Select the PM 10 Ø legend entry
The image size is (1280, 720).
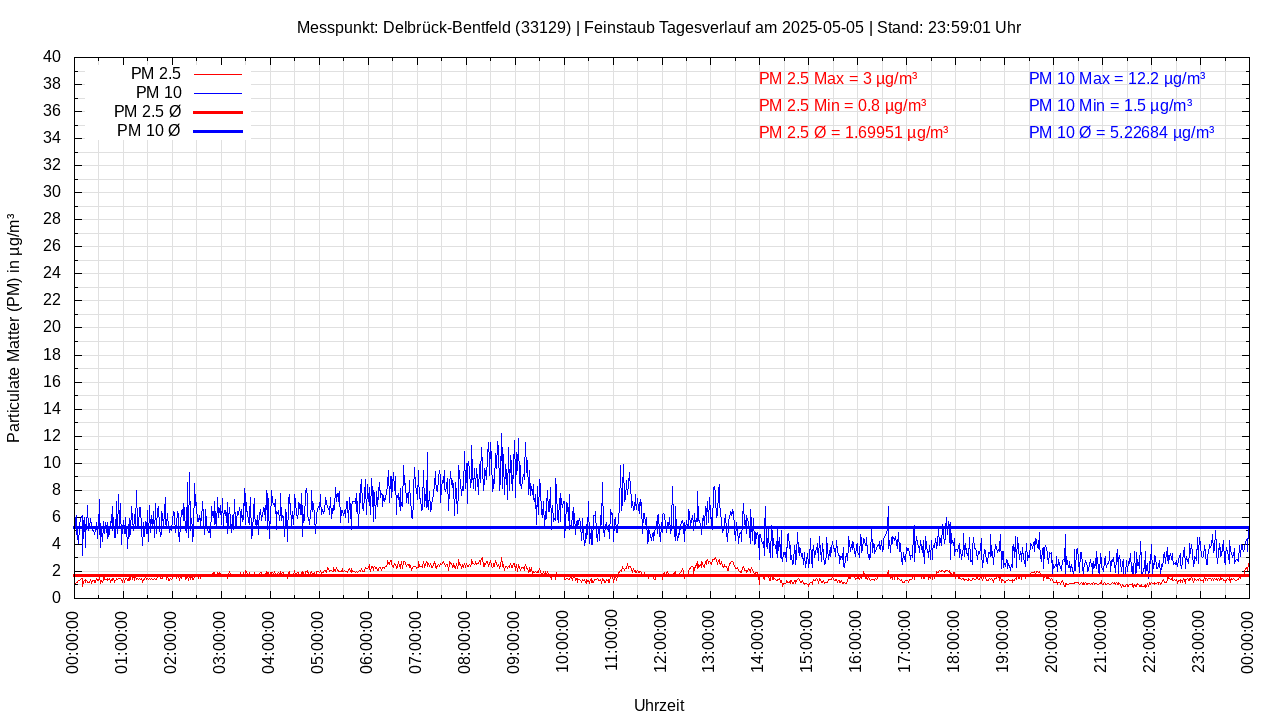click(x=148, y=131)
